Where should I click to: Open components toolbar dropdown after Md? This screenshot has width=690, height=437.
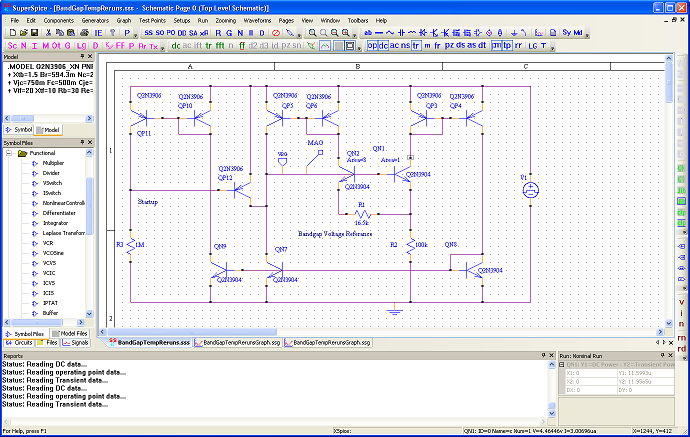pos(587,35)
